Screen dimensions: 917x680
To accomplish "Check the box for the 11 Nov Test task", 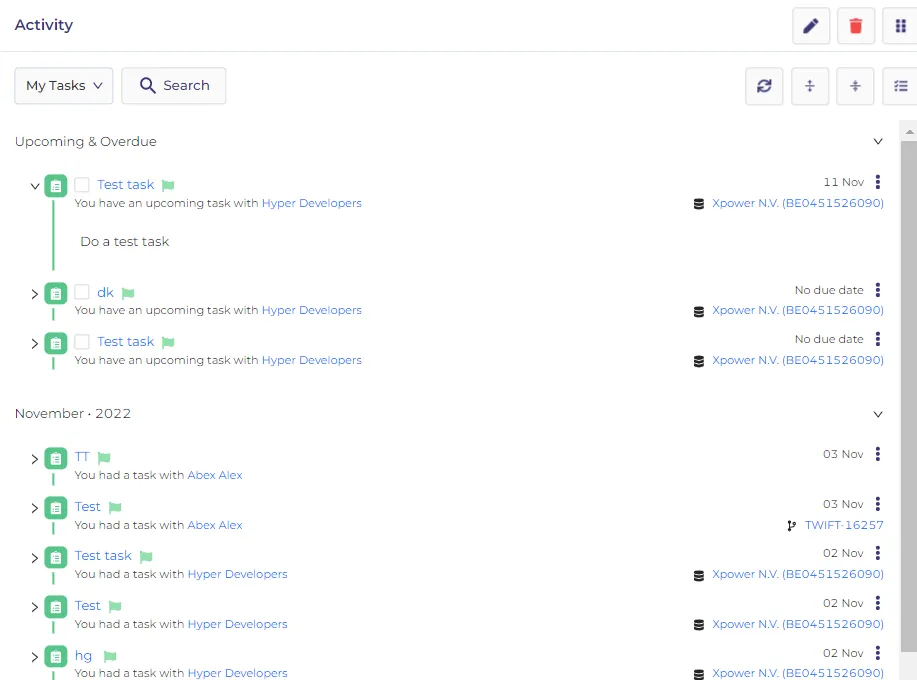I will coord(82,185).
